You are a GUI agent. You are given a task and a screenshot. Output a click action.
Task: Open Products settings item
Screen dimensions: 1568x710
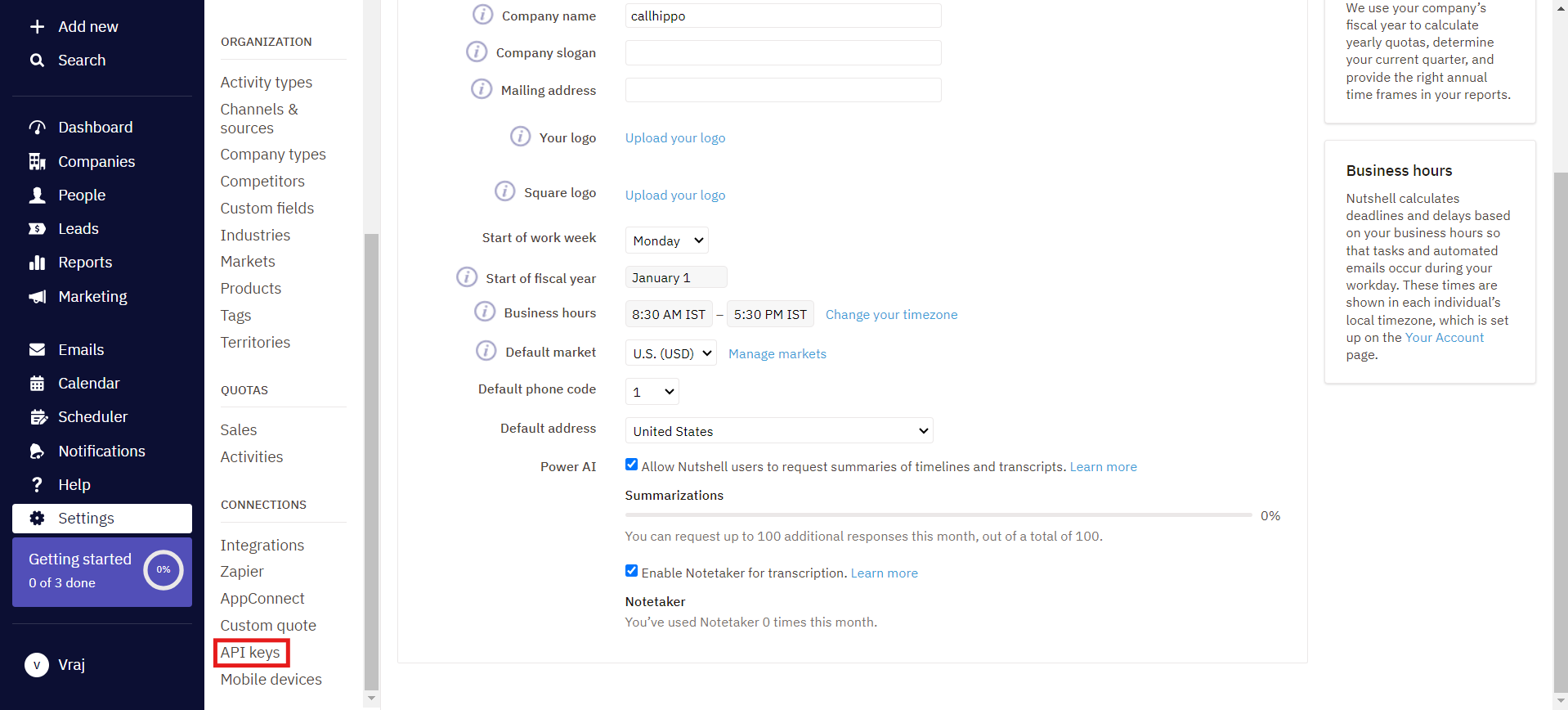pos(251,289)
